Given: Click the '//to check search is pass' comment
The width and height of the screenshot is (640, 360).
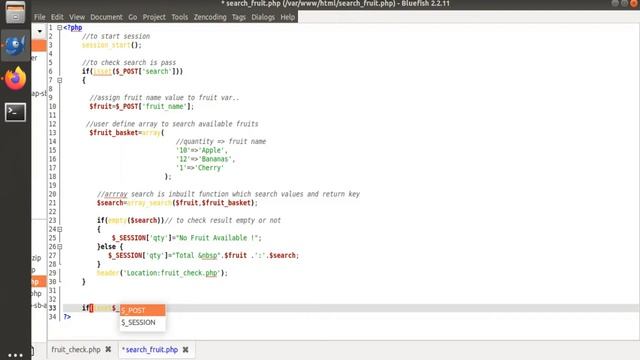Looking at the screenshot, I should click(x=129, y=63).
